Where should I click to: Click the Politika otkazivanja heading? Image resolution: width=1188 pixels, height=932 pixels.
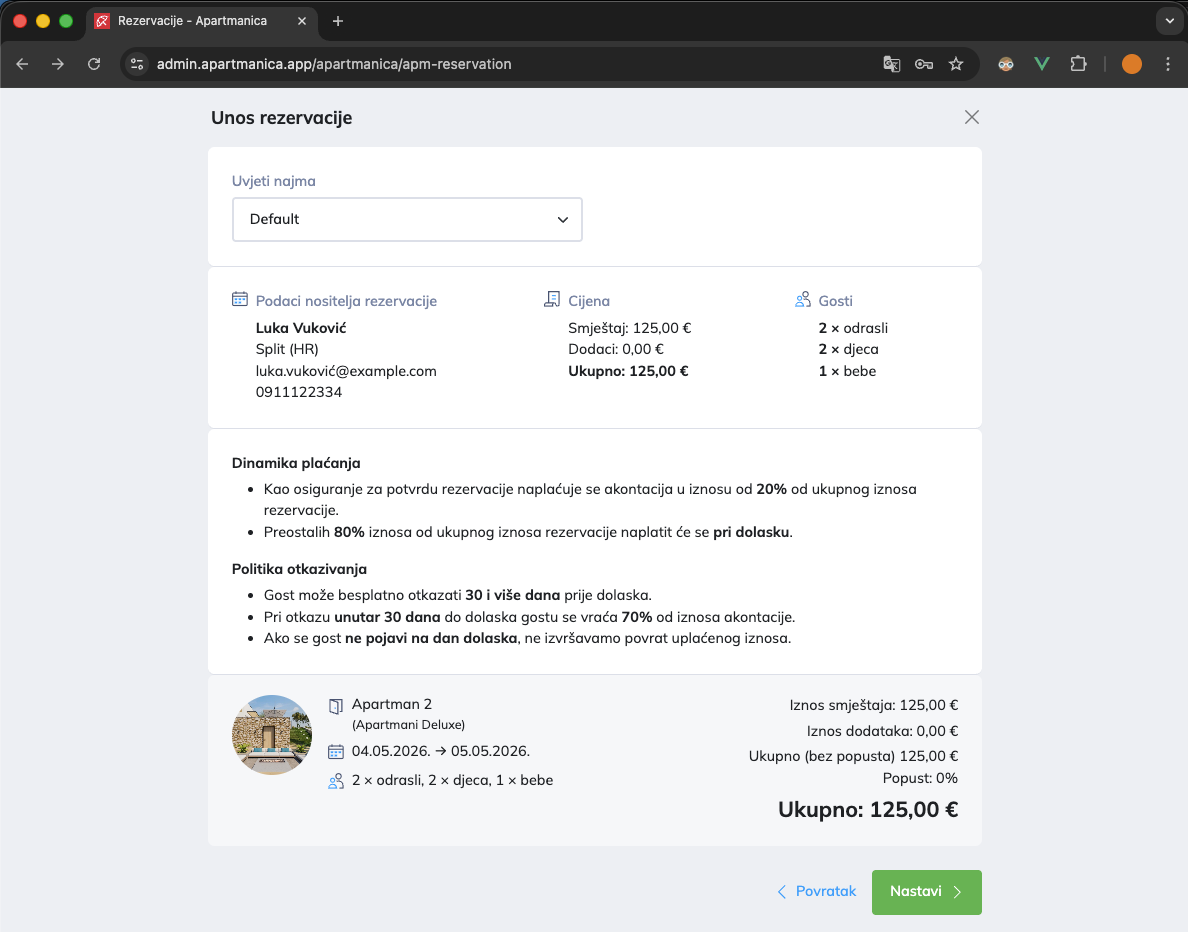pos(299,569)
